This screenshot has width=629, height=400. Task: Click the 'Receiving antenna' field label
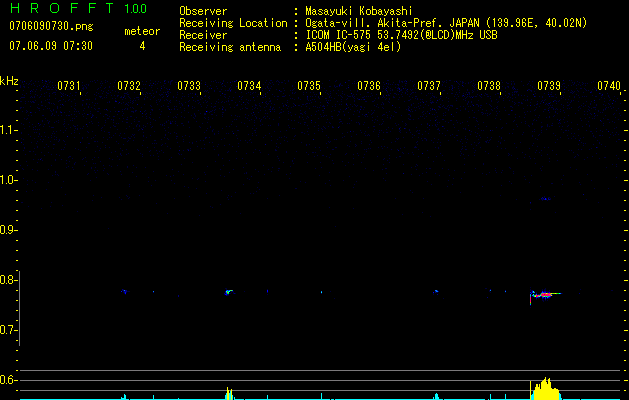coord(230,47)
